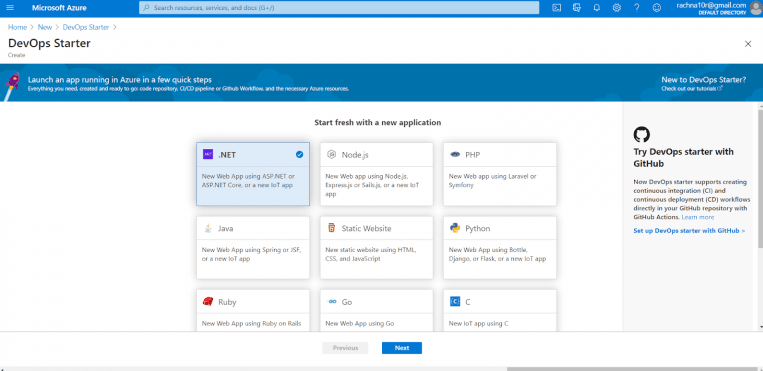Select the PHP application card
This screenshot has height=371, width=763.
(x=500, y=174)
